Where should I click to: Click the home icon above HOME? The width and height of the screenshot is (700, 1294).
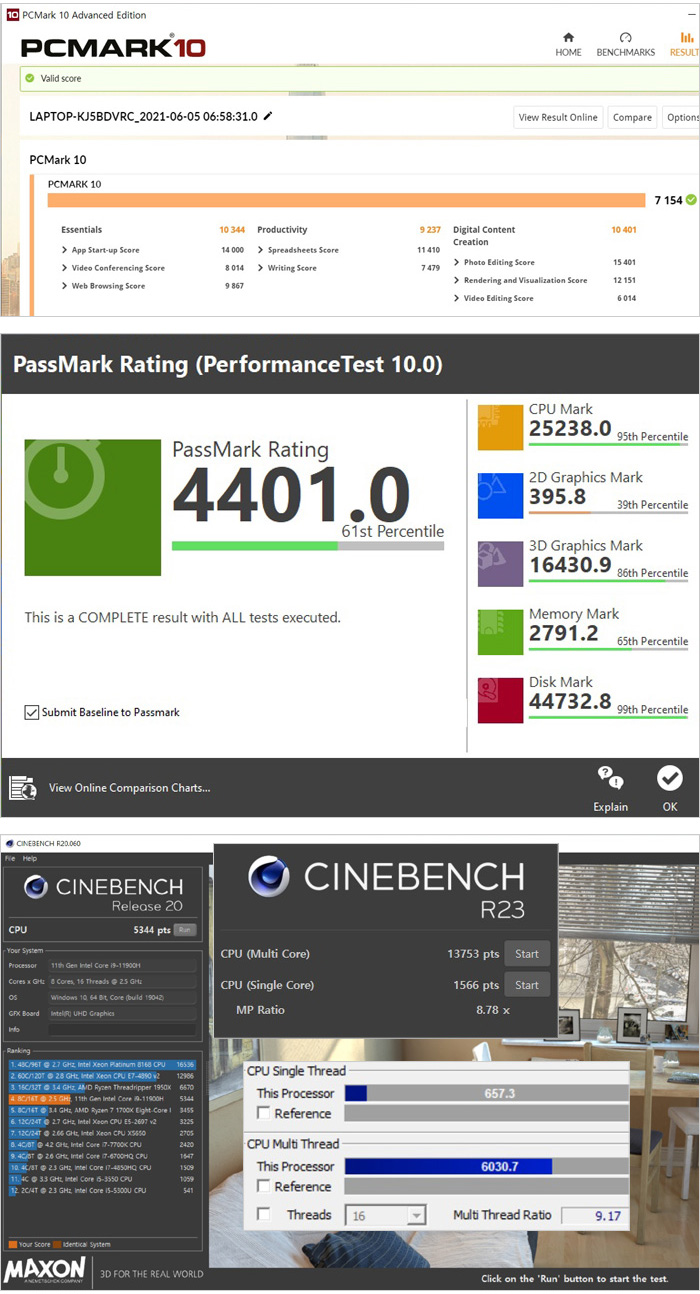(x=568, y=38)
